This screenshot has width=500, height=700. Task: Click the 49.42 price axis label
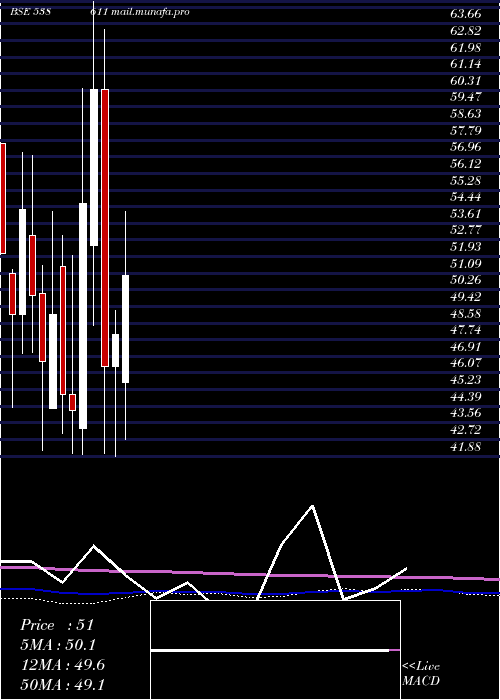[x=466, y=297]
